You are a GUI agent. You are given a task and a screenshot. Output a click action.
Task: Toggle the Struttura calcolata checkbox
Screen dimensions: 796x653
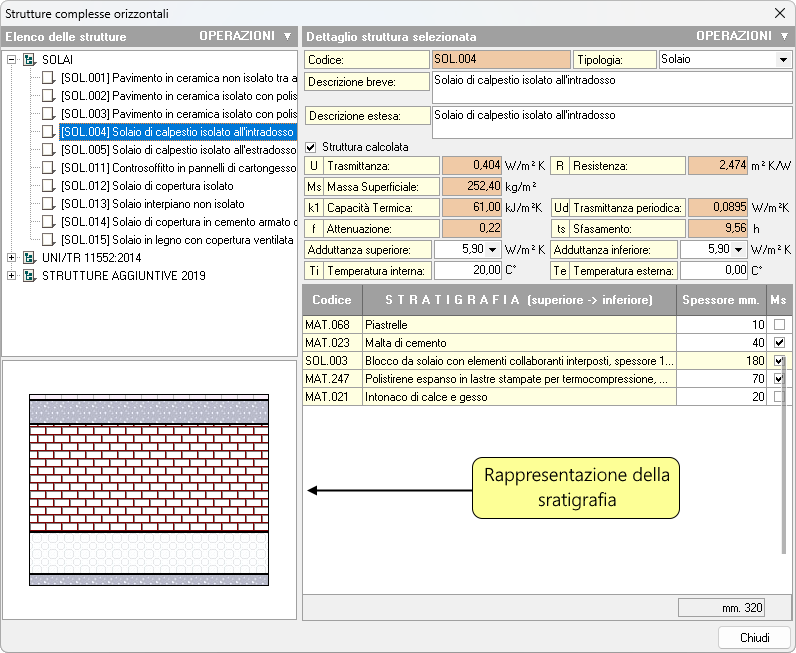[x=311, y=147]
